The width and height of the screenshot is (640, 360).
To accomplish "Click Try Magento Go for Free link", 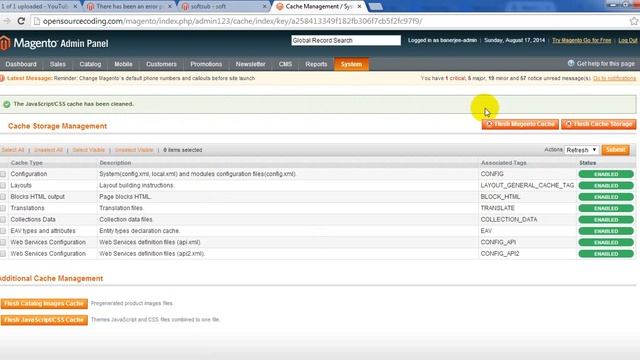I will (x=582, y=40).
